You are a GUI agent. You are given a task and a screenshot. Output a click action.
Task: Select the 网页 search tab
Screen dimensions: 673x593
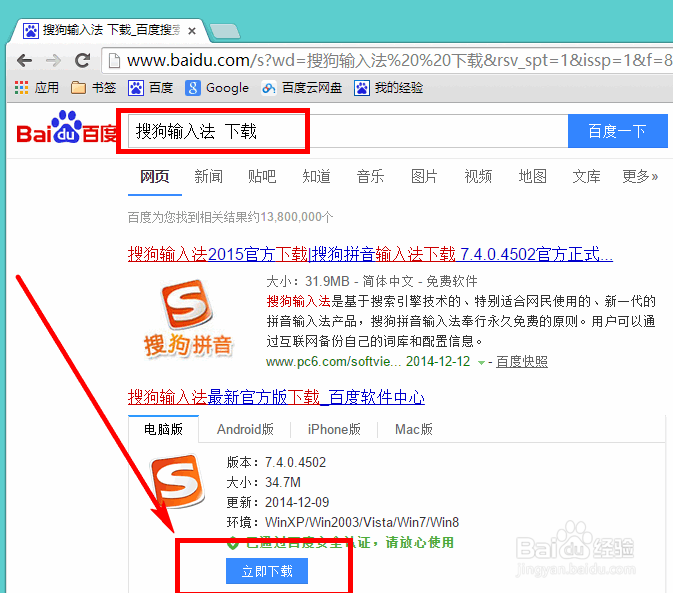155,176
